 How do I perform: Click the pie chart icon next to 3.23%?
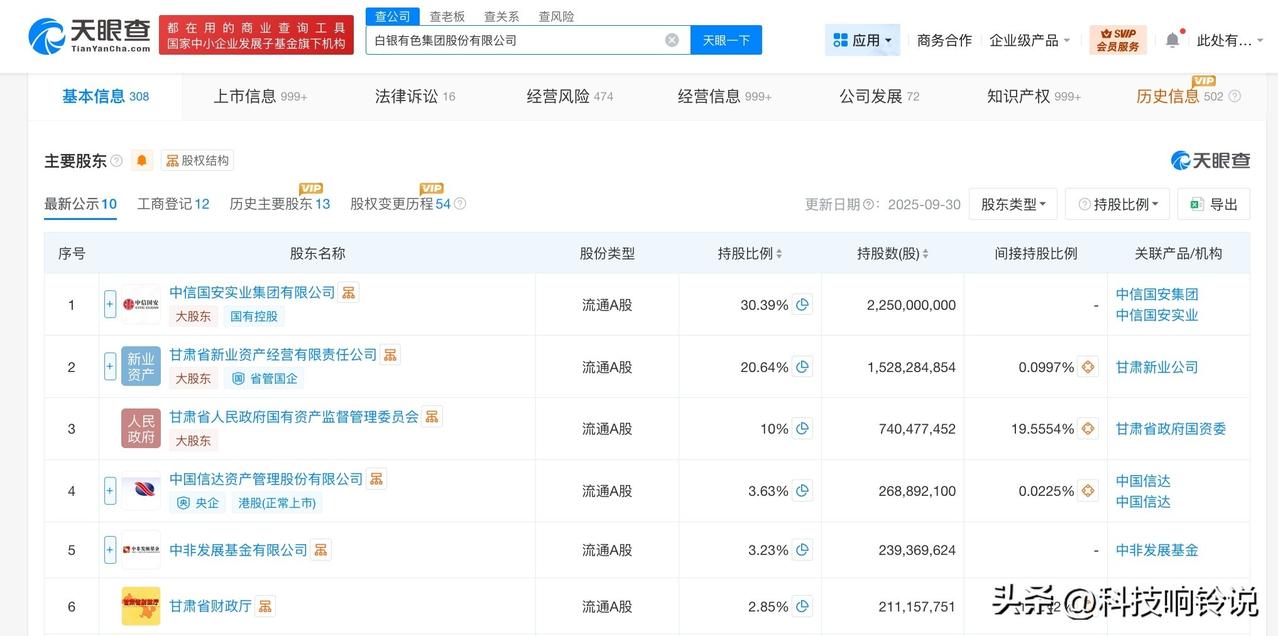pyautogui.click(x=802, y=549)
